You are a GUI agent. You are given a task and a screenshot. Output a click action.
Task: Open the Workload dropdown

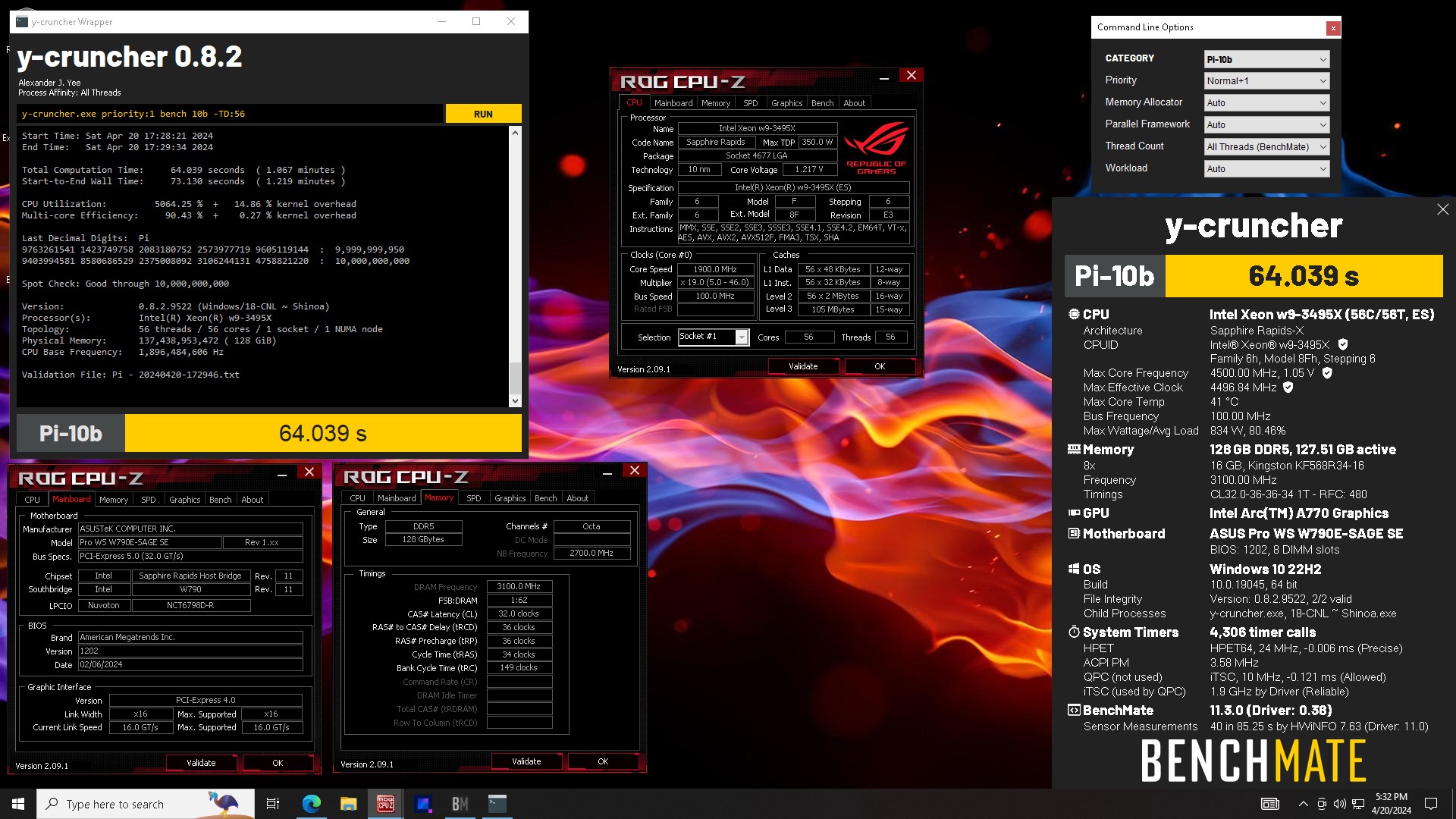pos(1266,169)
